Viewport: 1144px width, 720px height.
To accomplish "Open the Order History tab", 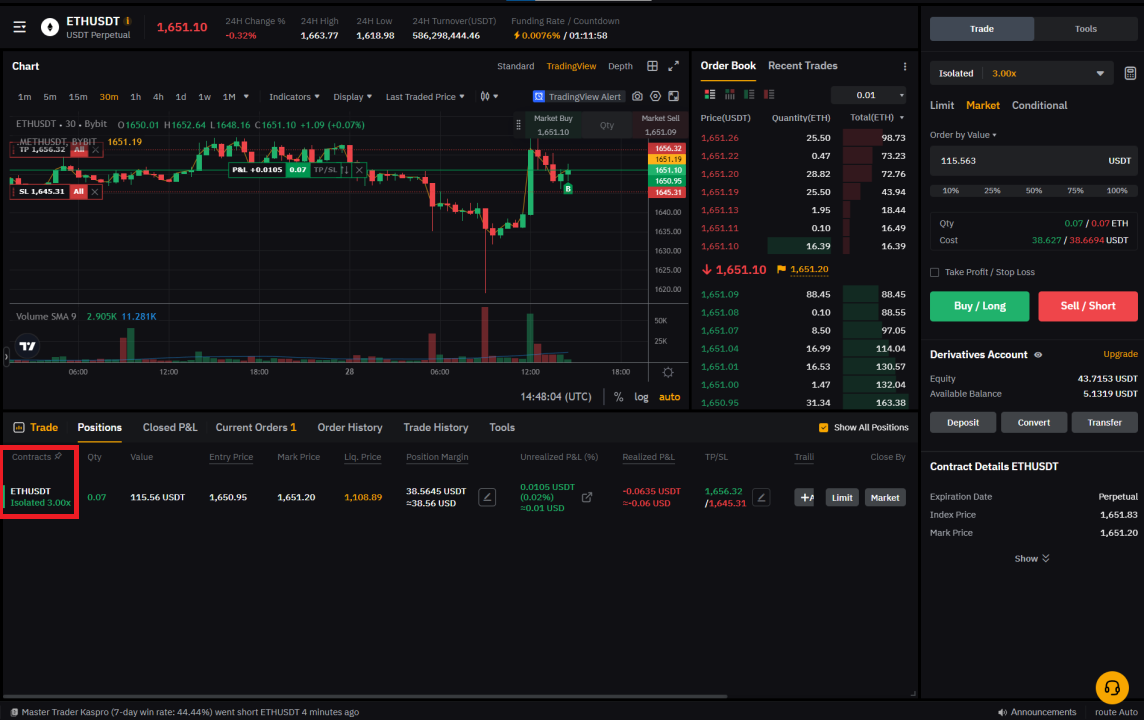I will pyautogui.click(x=349, y=427).
